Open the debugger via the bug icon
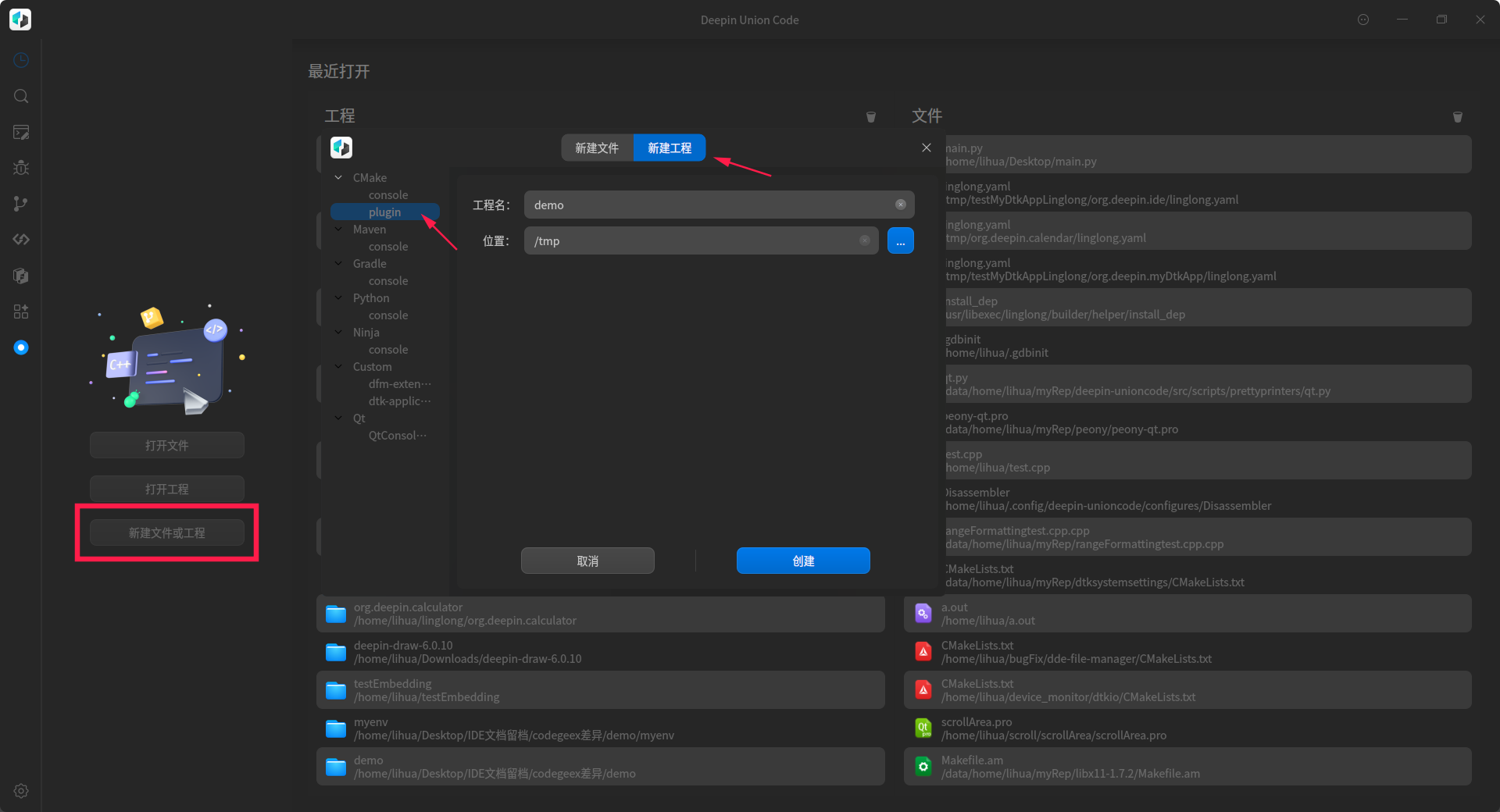This screenshot has height=812, width=1500. click(20, 168)
